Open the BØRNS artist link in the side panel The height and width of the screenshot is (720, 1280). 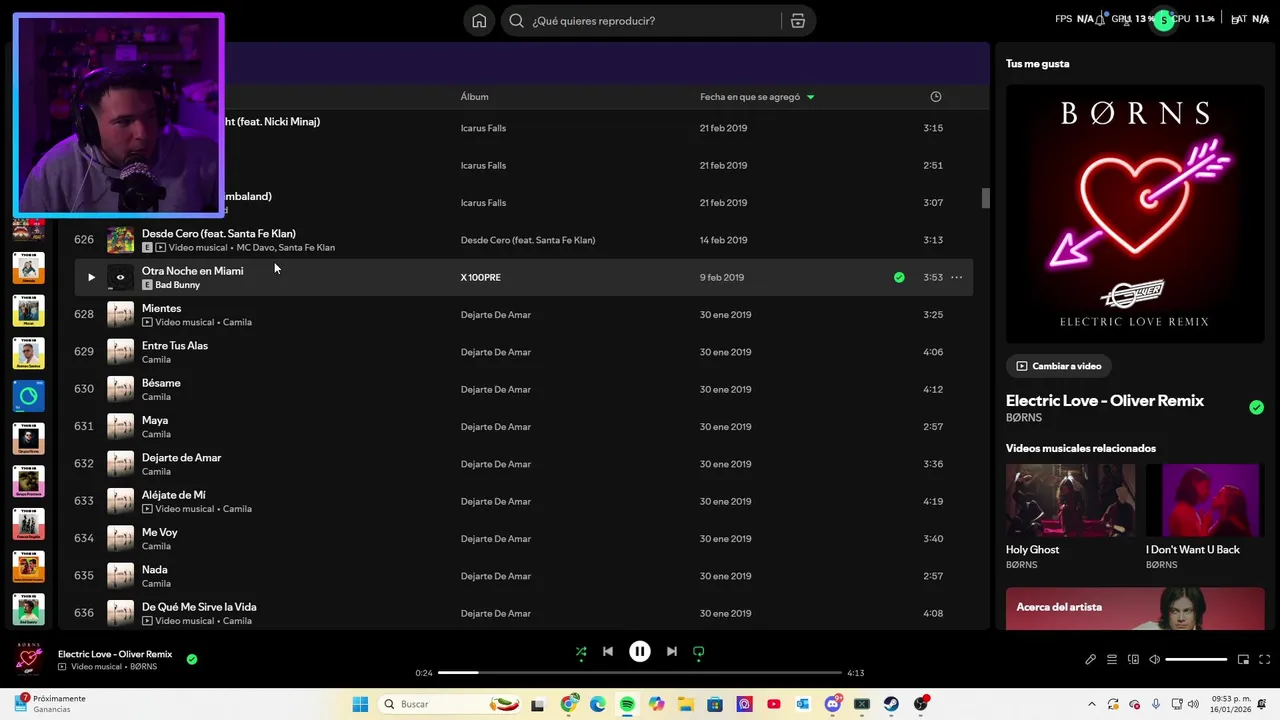tap(1024, 418)
